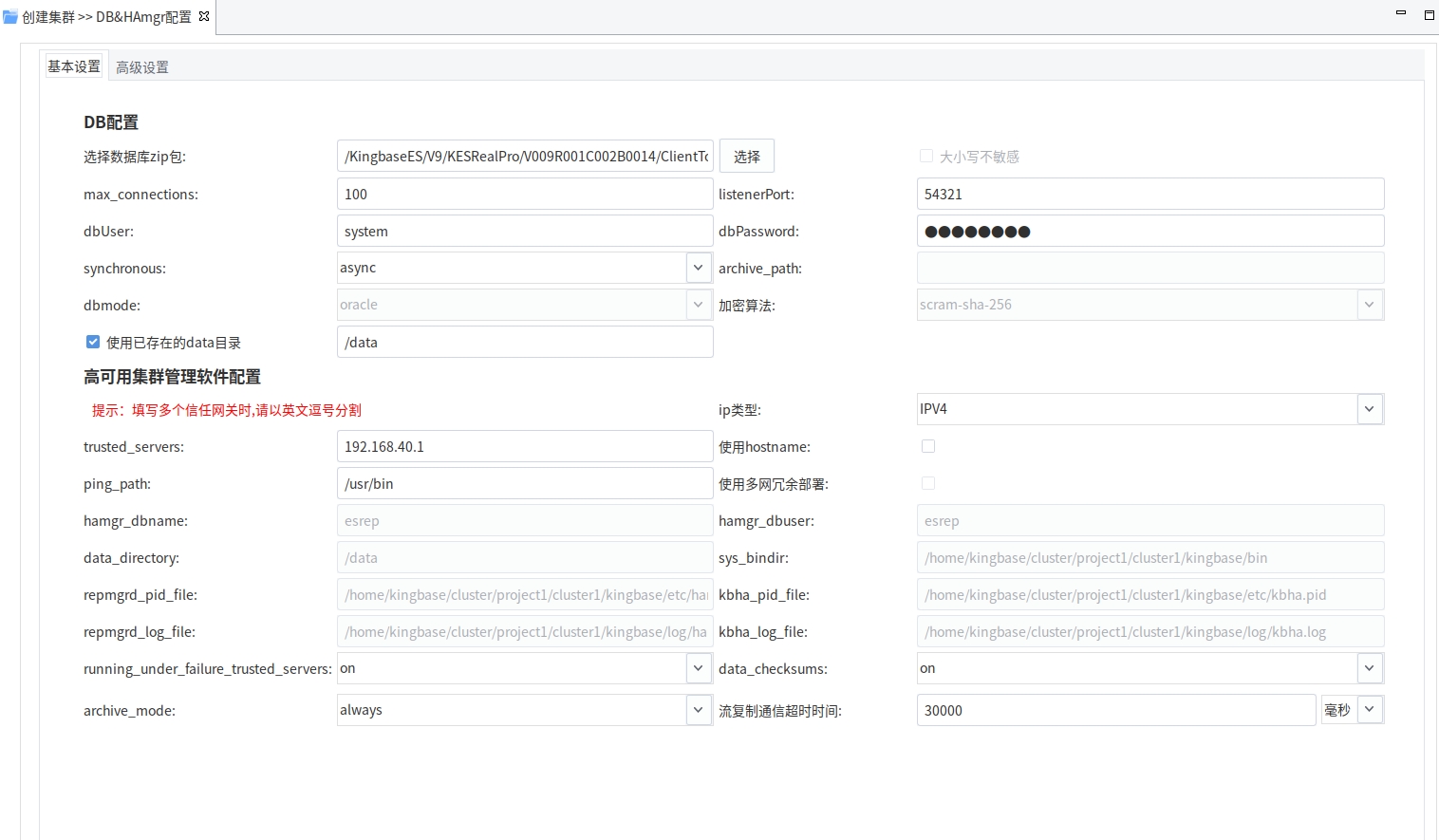The image size is (1439, 840).
Task: Minimize the editor panel
Action: pos(1400,13)
